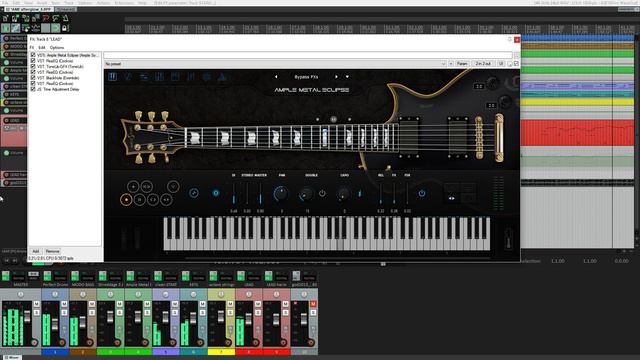
Task: Click the gold-ringed circle button on plugin
Action: pos(126,200)
